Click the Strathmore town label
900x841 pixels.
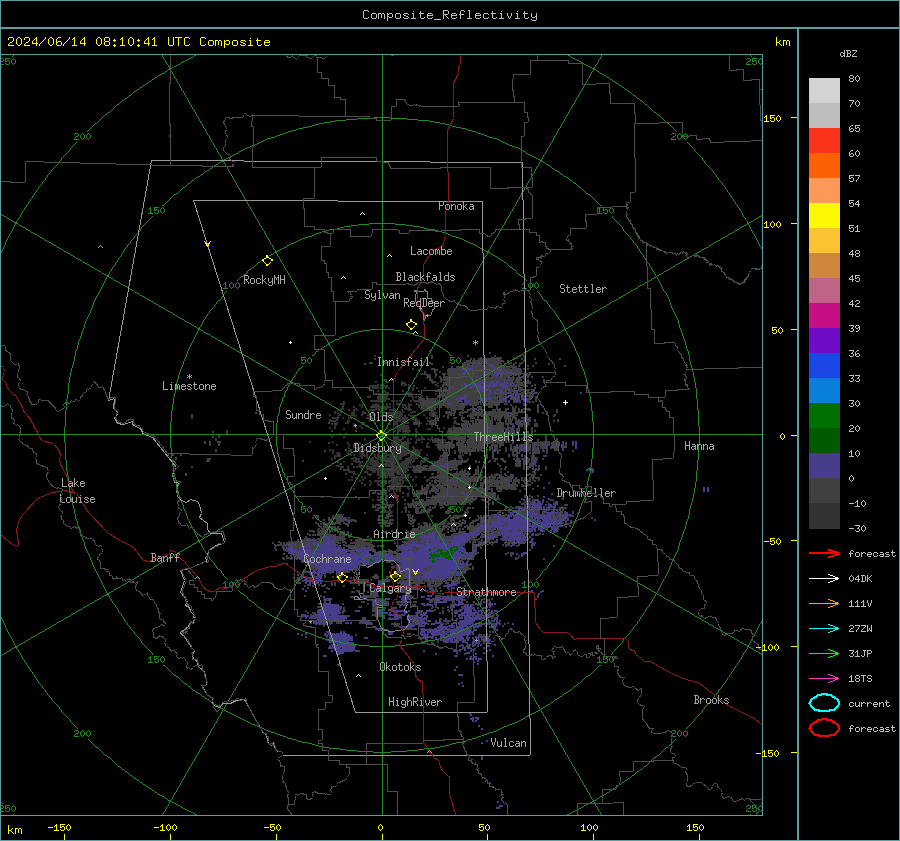click(486, 592)
